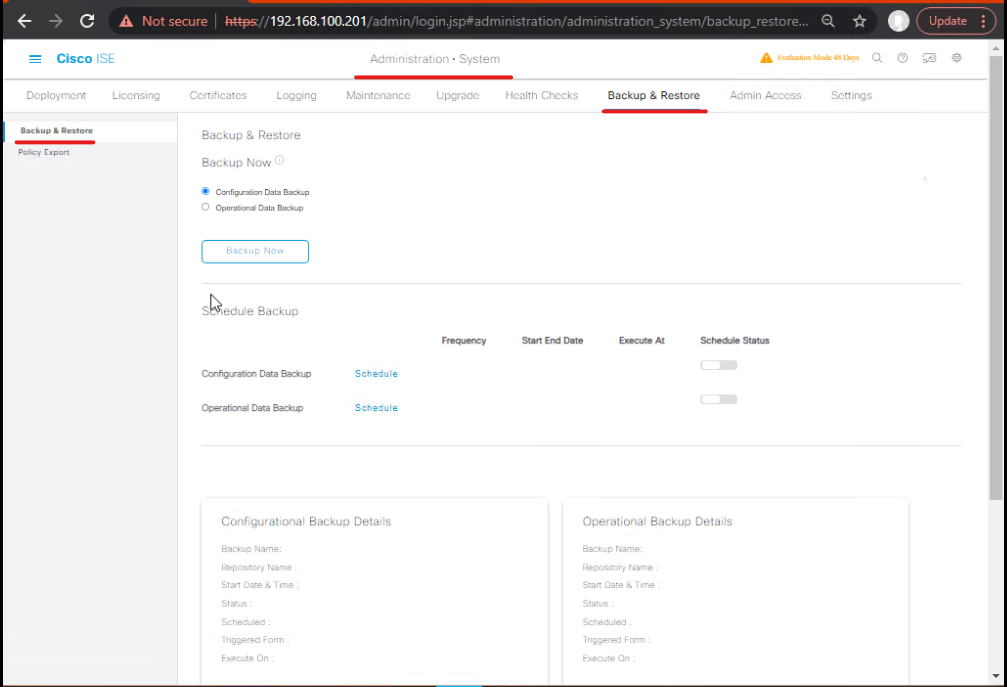Select the Backup & Restore tab
The width and height of the screenshot is (1007, 687).
[x=654, y=95]
